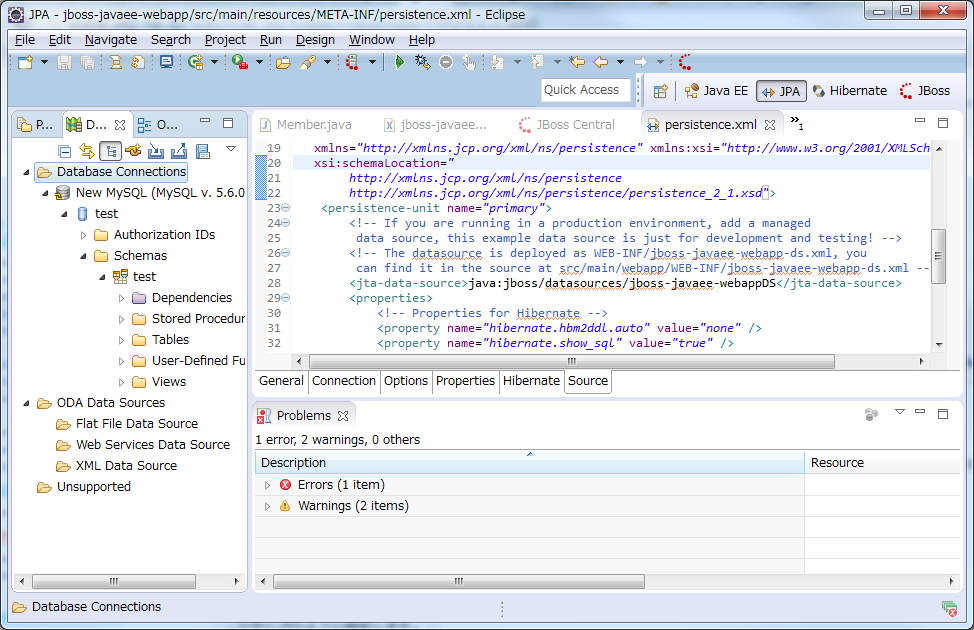Viewport: 974px width, 630px height.
Task: Open the Member.java editor tab
Action: (313, 125)
